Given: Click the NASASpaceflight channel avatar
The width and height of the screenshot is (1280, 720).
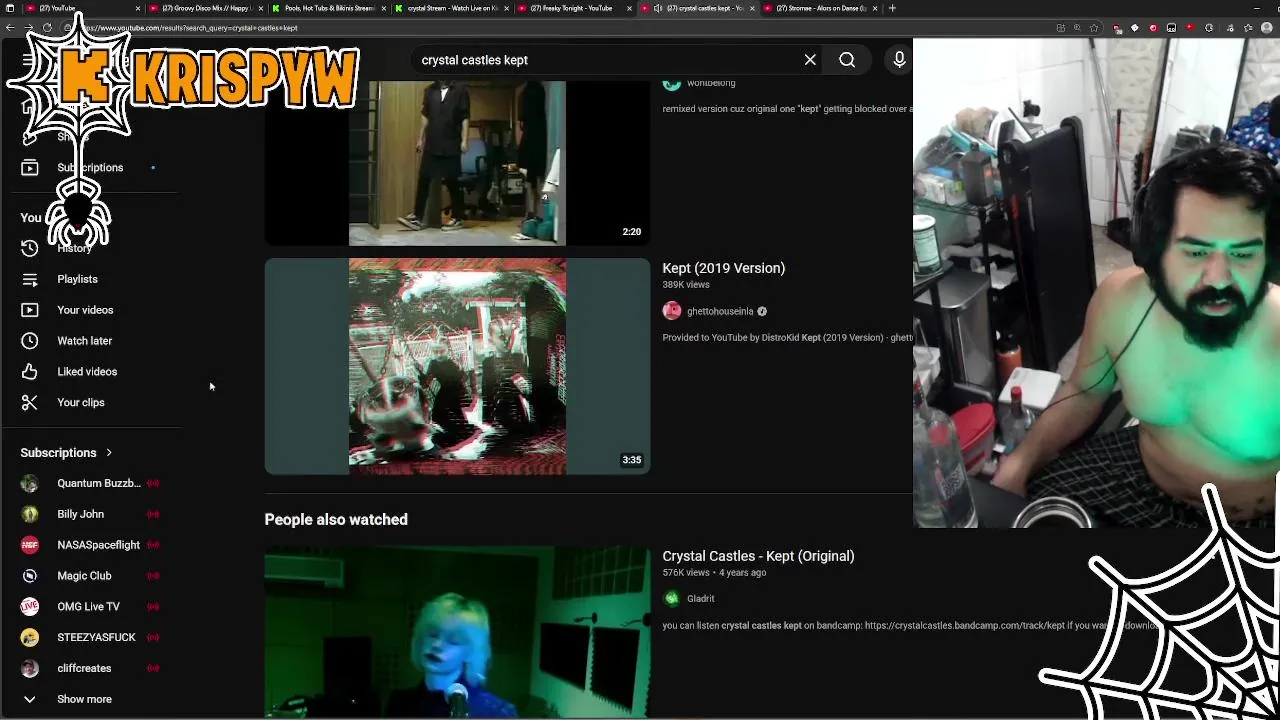Looking at the screenshot, I should (x=30, y=545).
